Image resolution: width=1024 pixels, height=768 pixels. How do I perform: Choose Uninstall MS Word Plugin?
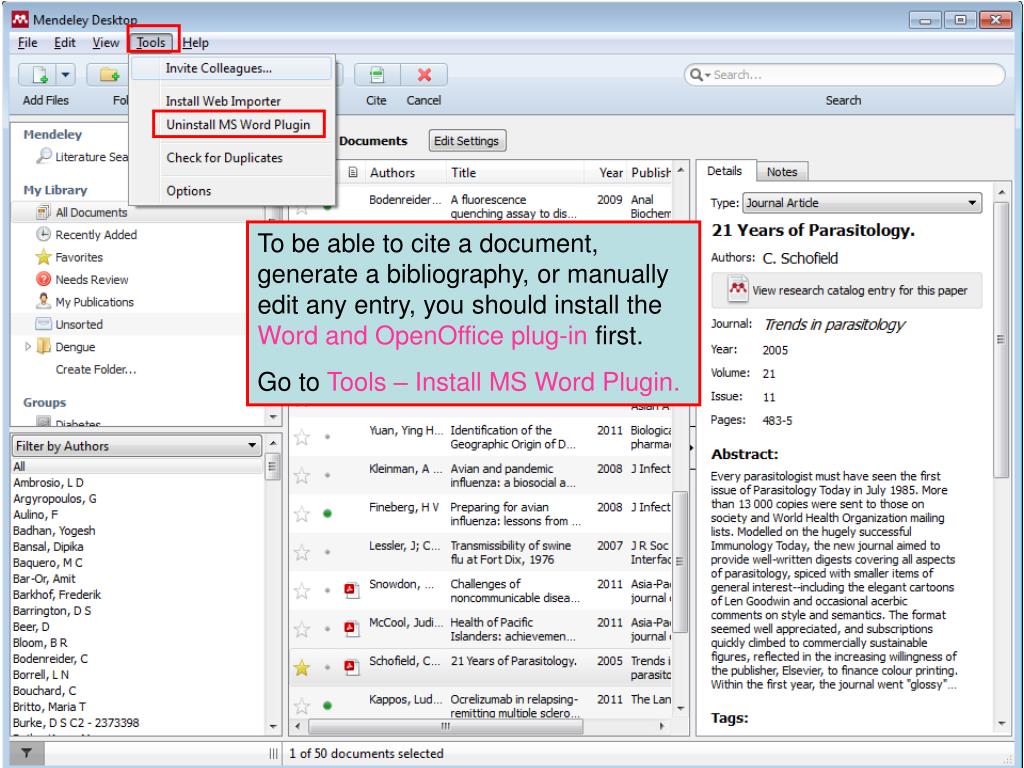click(238, 125)
